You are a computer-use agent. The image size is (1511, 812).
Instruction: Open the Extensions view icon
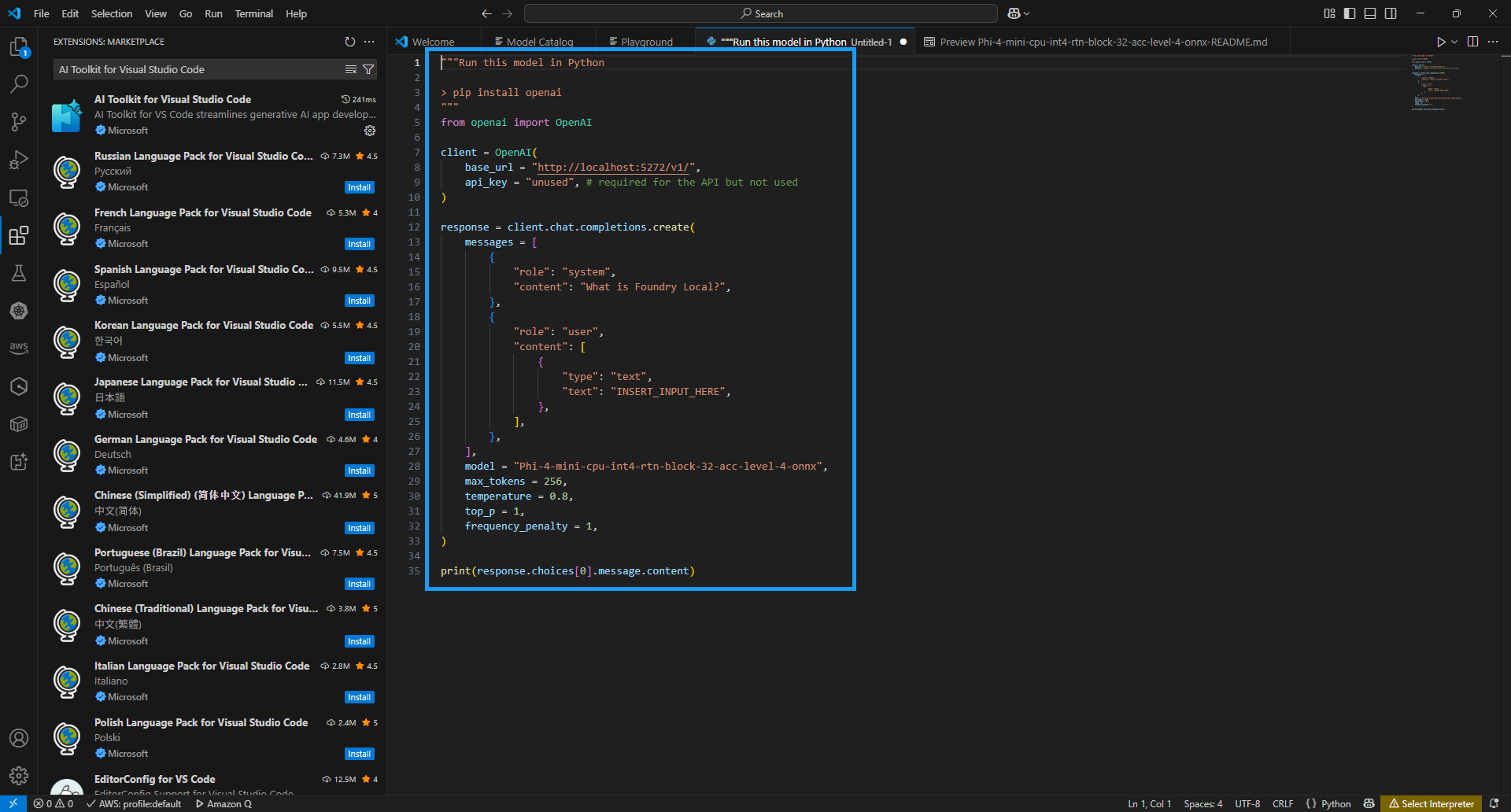[x=19, y=235]
